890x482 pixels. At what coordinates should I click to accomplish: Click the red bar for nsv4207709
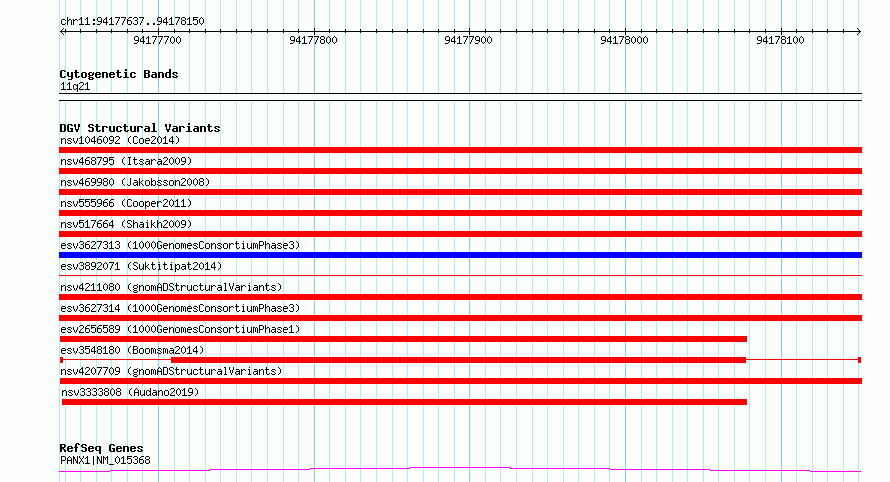(x=460, y=381)
